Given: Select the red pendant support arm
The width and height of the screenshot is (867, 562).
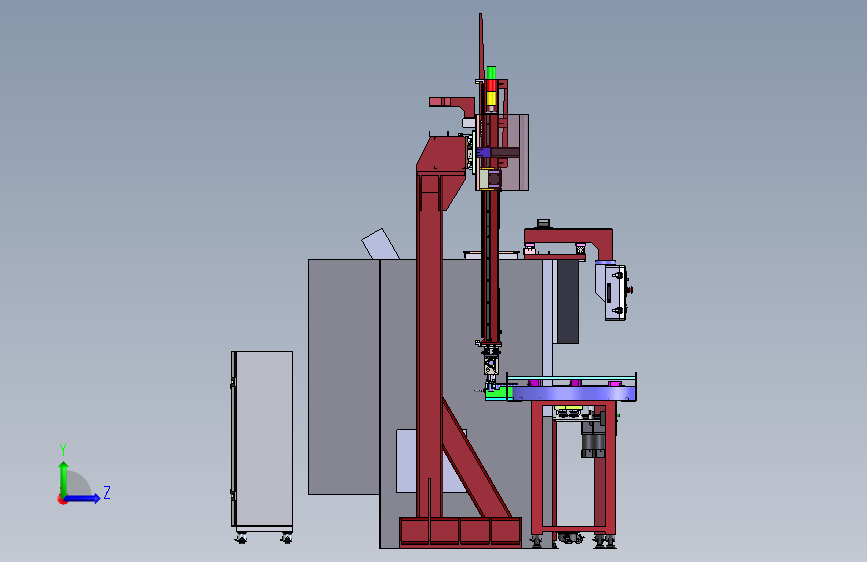Looking at the screenshot, I should [x=570, y=242].
